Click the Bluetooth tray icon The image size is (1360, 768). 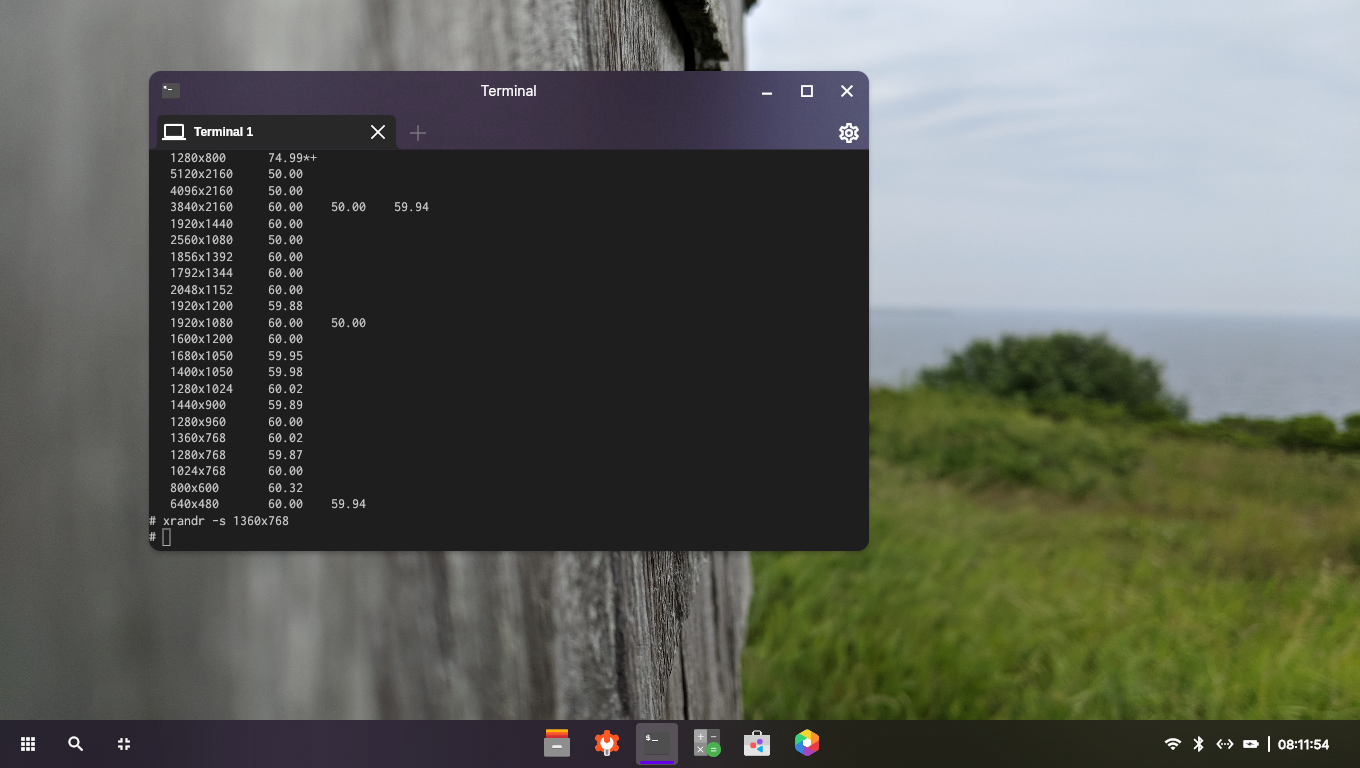tap(1199, 744)
